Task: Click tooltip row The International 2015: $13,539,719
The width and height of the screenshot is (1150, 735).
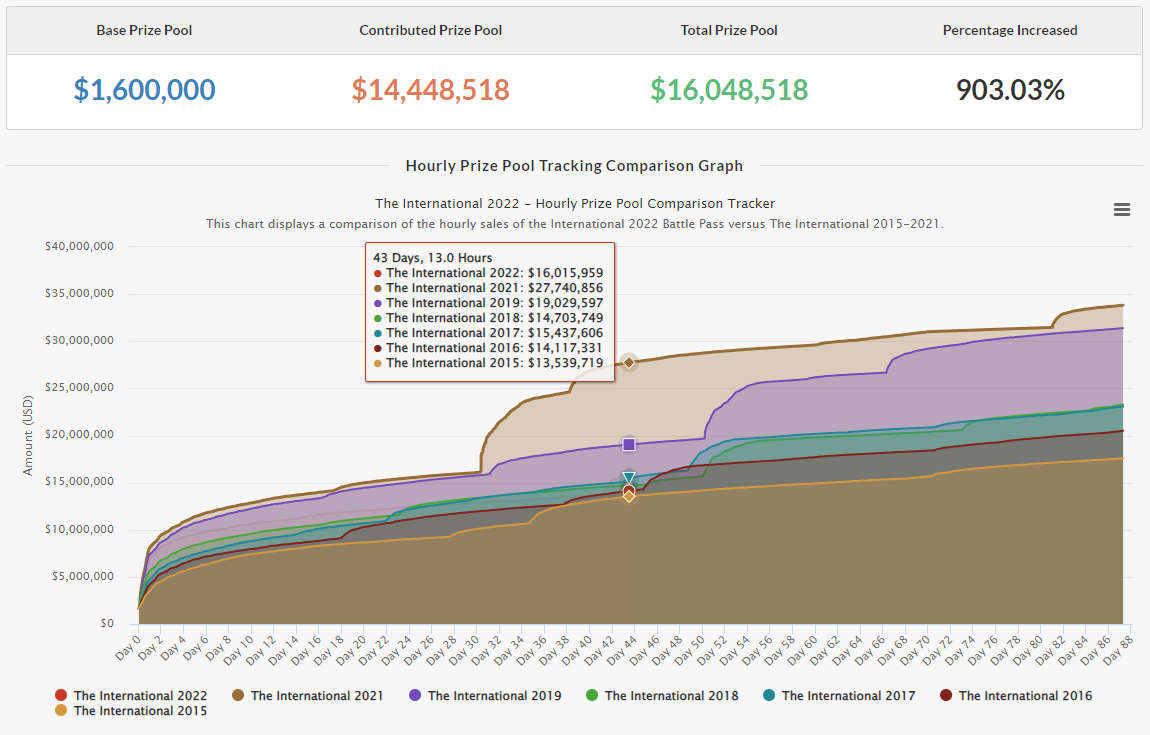Action: pos(488,363)
